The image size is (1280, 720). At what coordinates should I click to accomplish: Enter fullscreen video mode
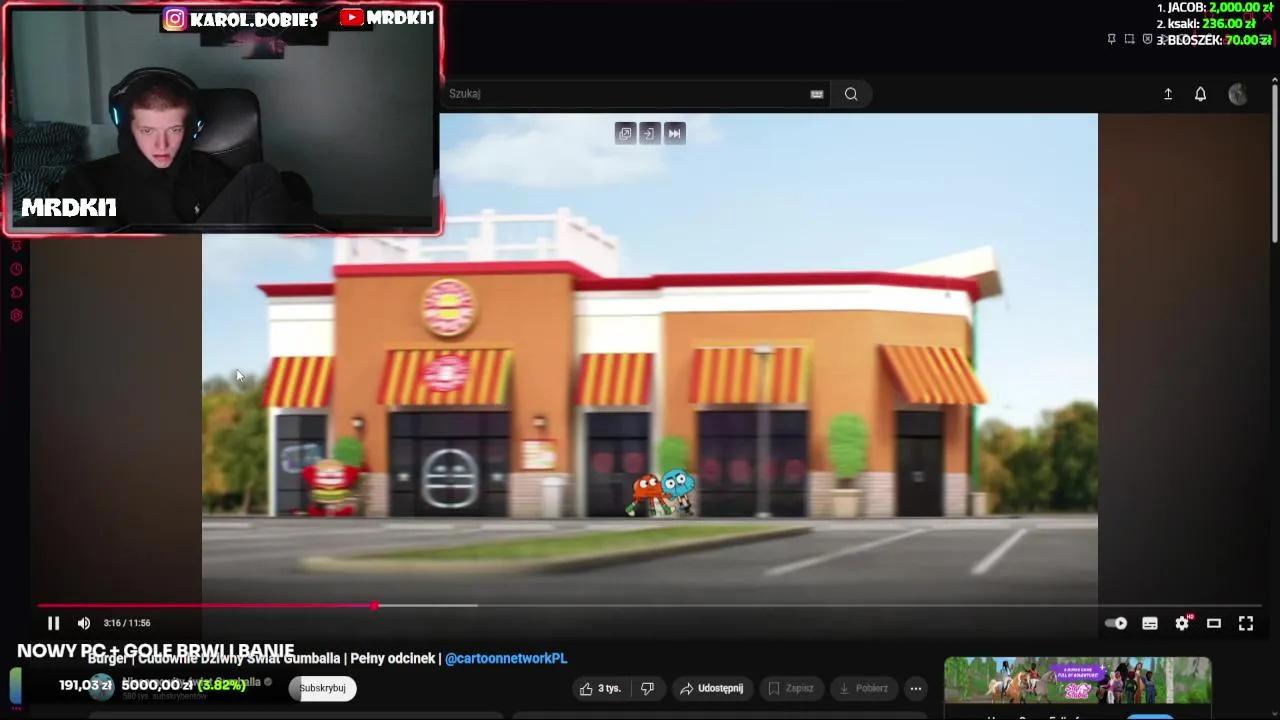click(1246, 623)
